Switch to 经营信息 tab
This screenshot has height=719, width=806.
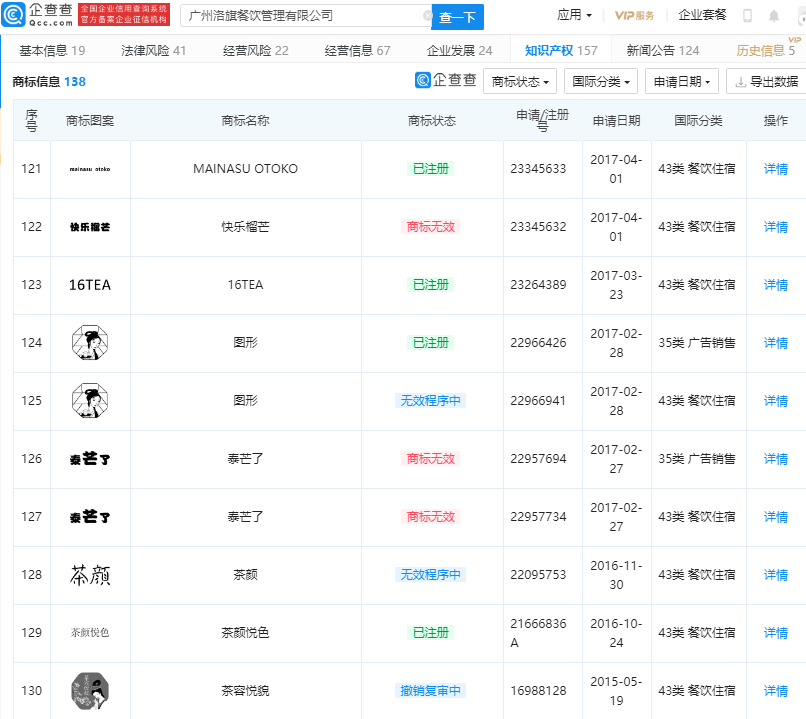coord(357,50)
